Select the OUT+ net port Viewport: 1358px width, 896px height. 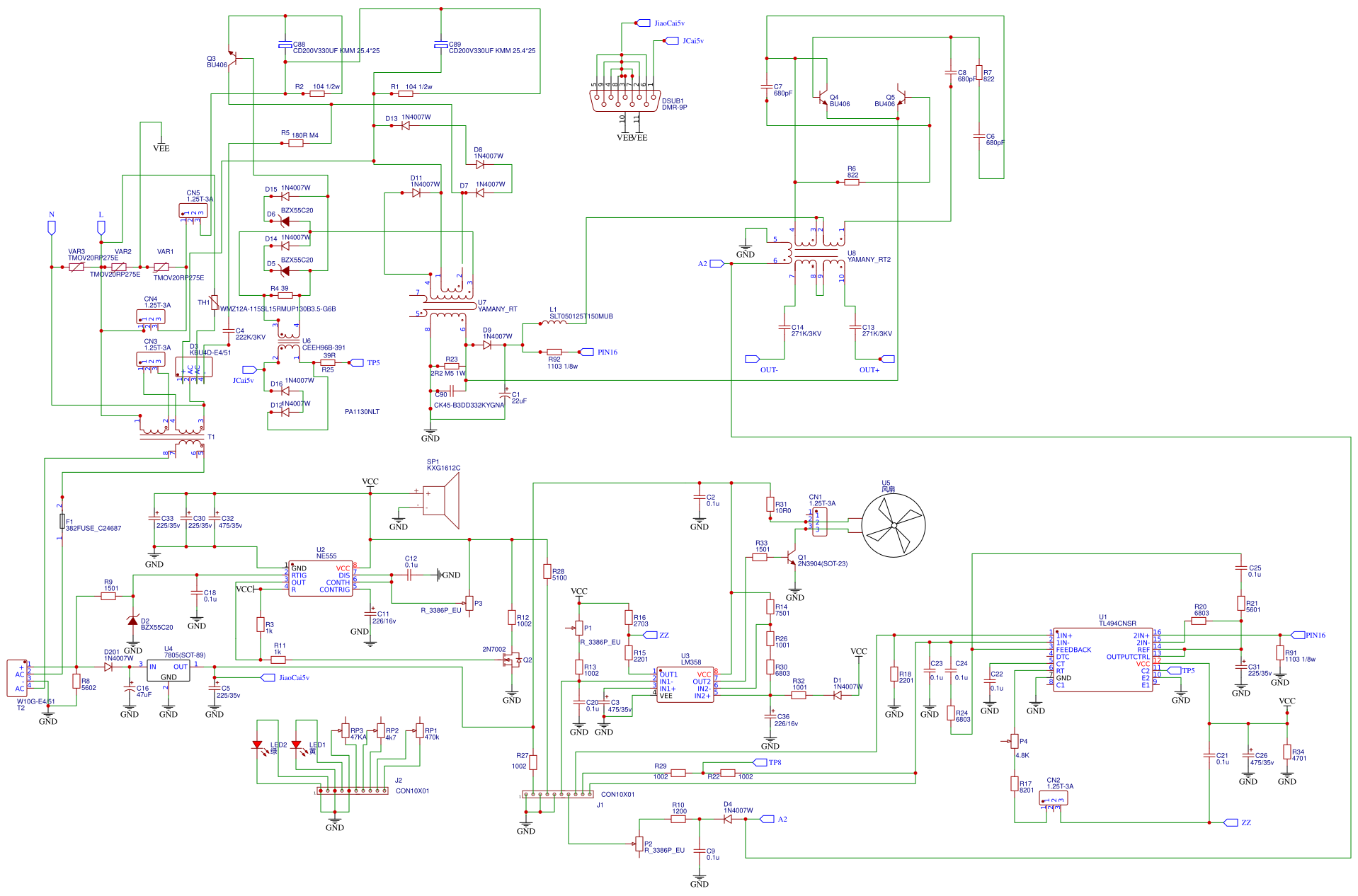point(888,360)
